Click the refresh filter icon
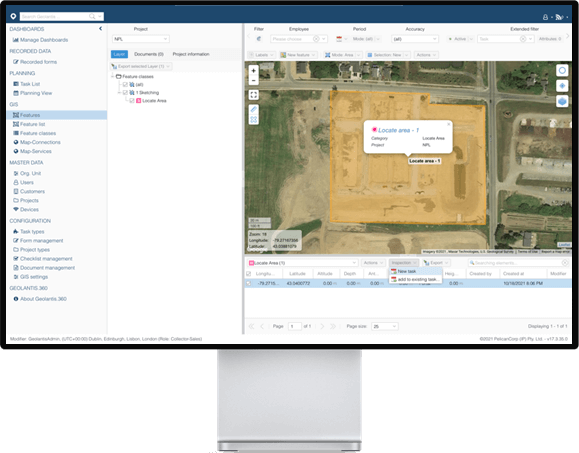This screenshot has height=453, width=579. (259, 39)
